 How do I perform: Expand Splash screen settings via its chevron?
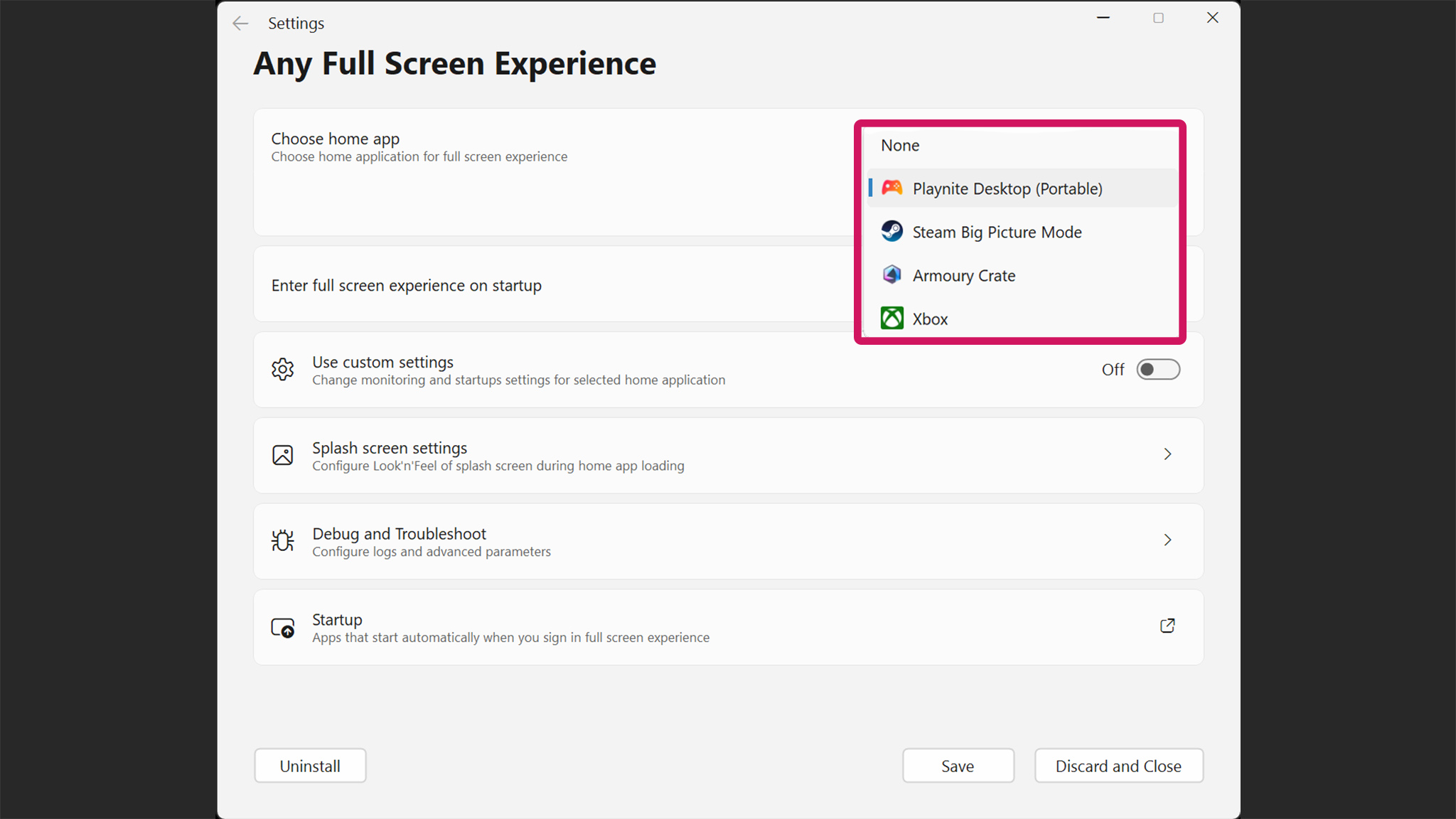[1167, 454]
